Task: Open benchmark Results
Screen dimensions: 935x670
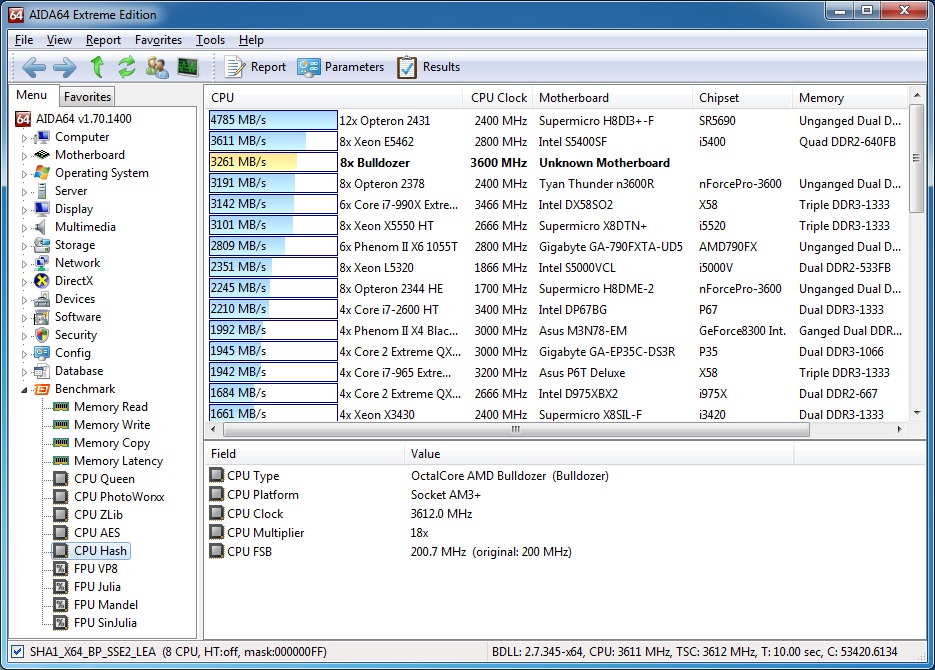Action: [x=428, y=67]
